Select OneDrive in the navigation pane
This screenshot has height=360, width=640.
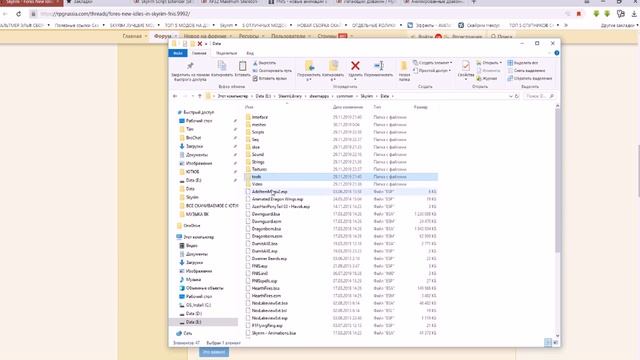point(192,226)
